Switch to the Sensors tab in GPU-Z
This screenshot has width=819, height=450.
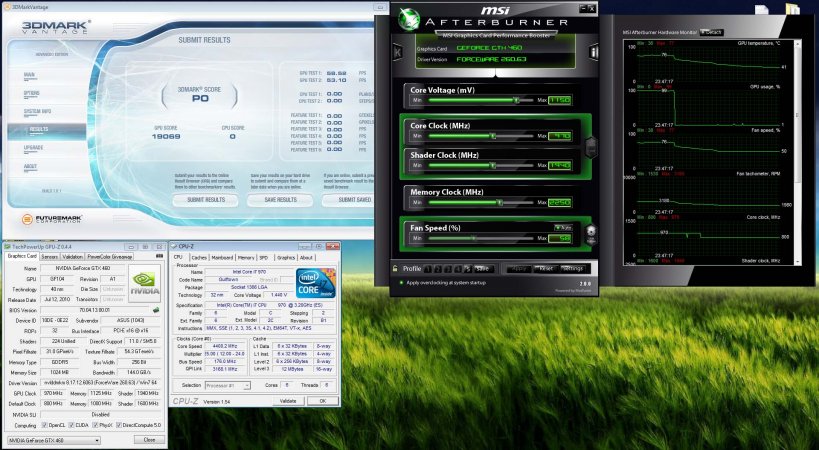tap(49, 256)
